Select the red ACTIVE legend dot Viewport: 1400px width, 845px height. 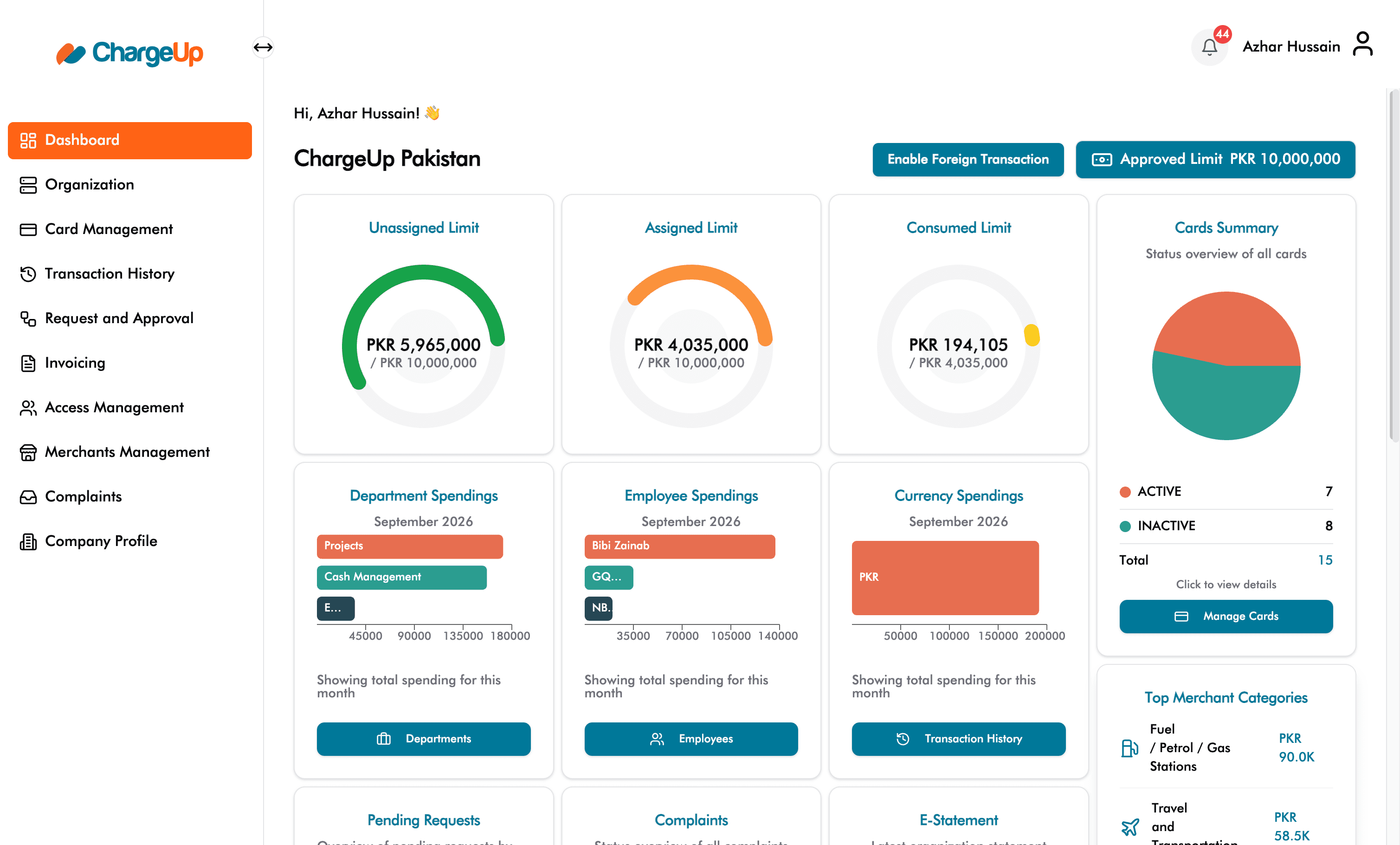(x=1125, y=492)
